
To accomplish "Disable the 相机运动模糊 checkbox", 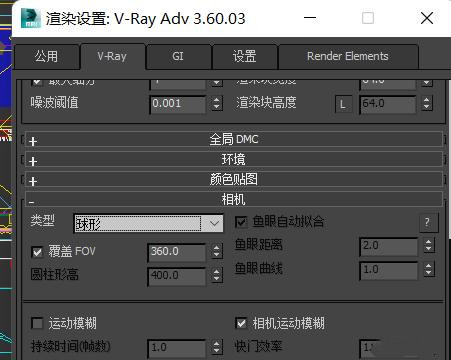I will click(x=241, y=323).
